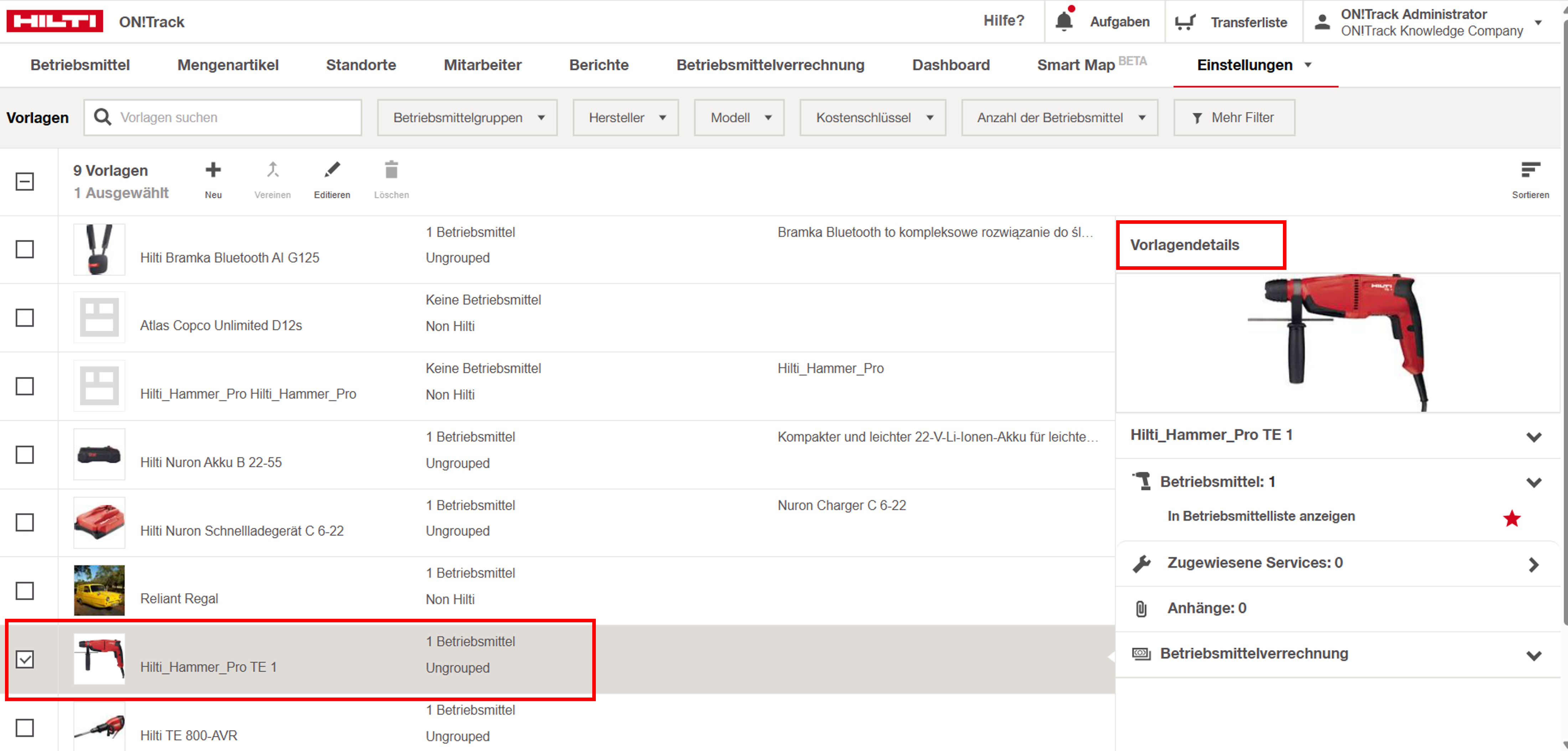Open the Modell filter dropdown
The height and width of the screenshot is (751, 1568).
click(x=739, y=118)
